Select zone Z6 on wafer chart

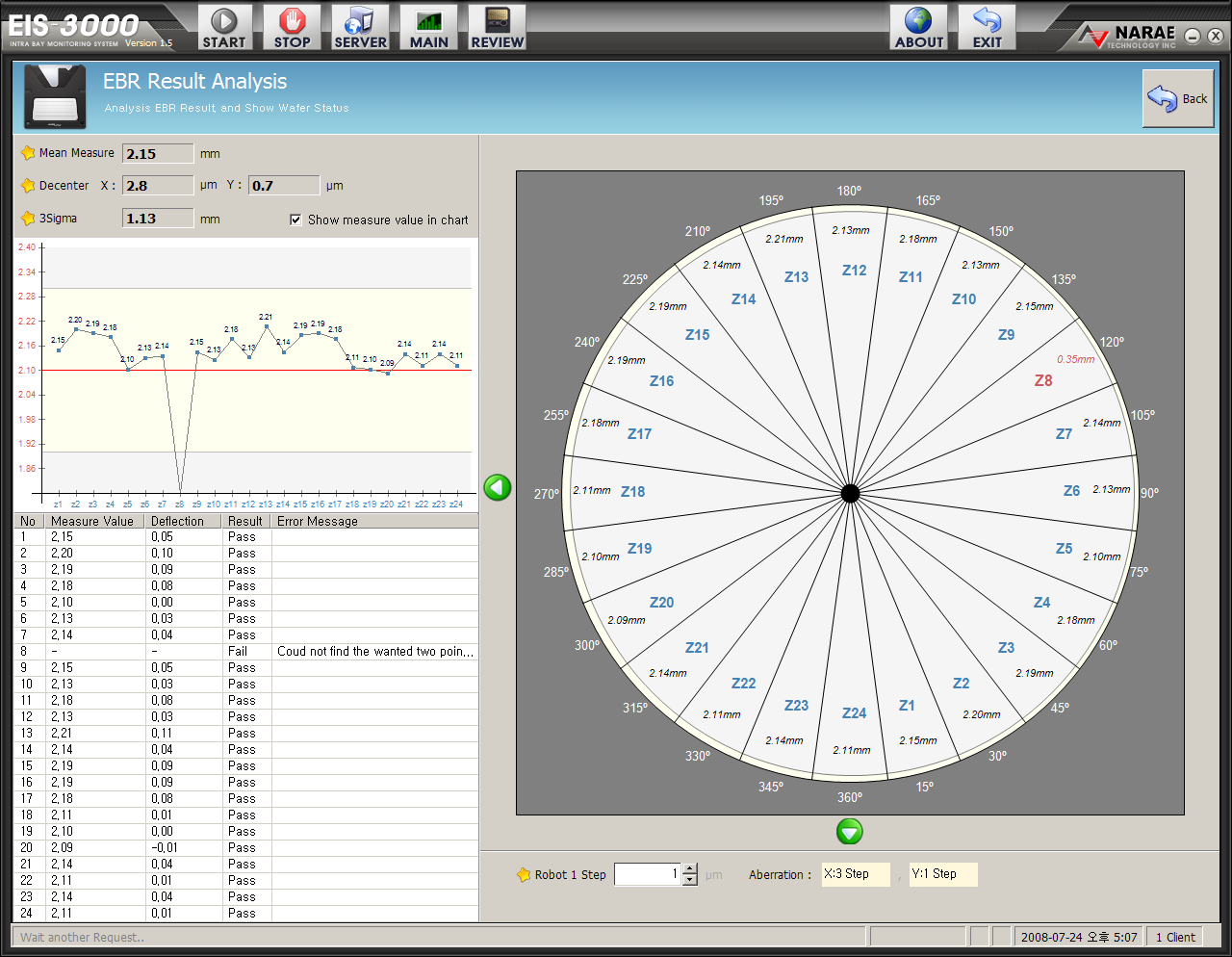tap(1071, 491)
